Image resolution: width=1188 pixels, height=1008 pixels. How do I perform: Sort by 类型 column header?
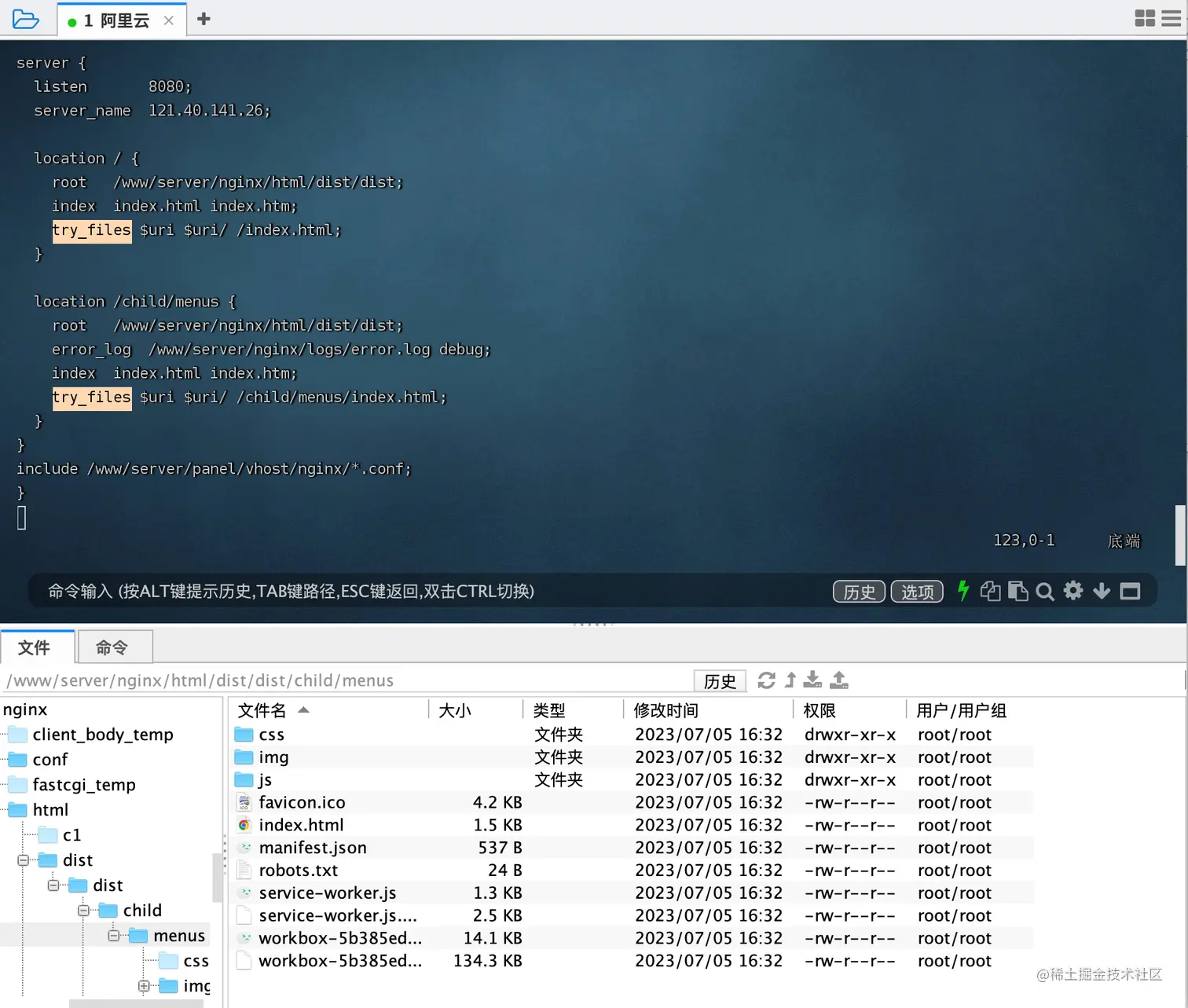point(574,710)
